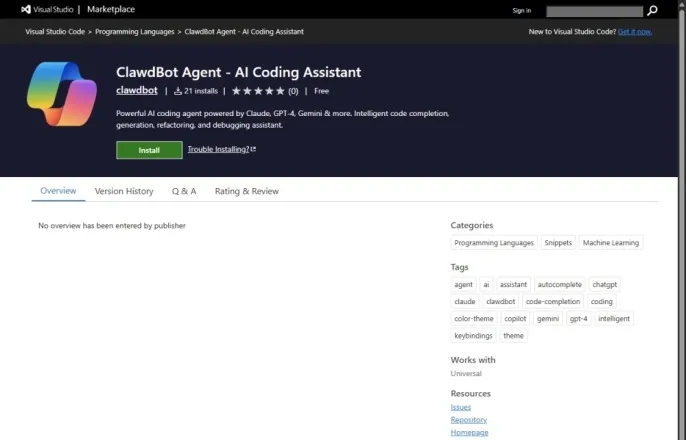Click the Free price label
686x440 pixels.
coord(322,91)
